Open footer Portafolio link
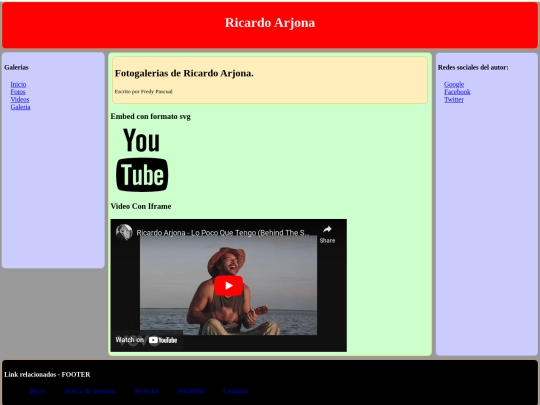The width and height of the screenshot is (540, 405). coord(191,391)
